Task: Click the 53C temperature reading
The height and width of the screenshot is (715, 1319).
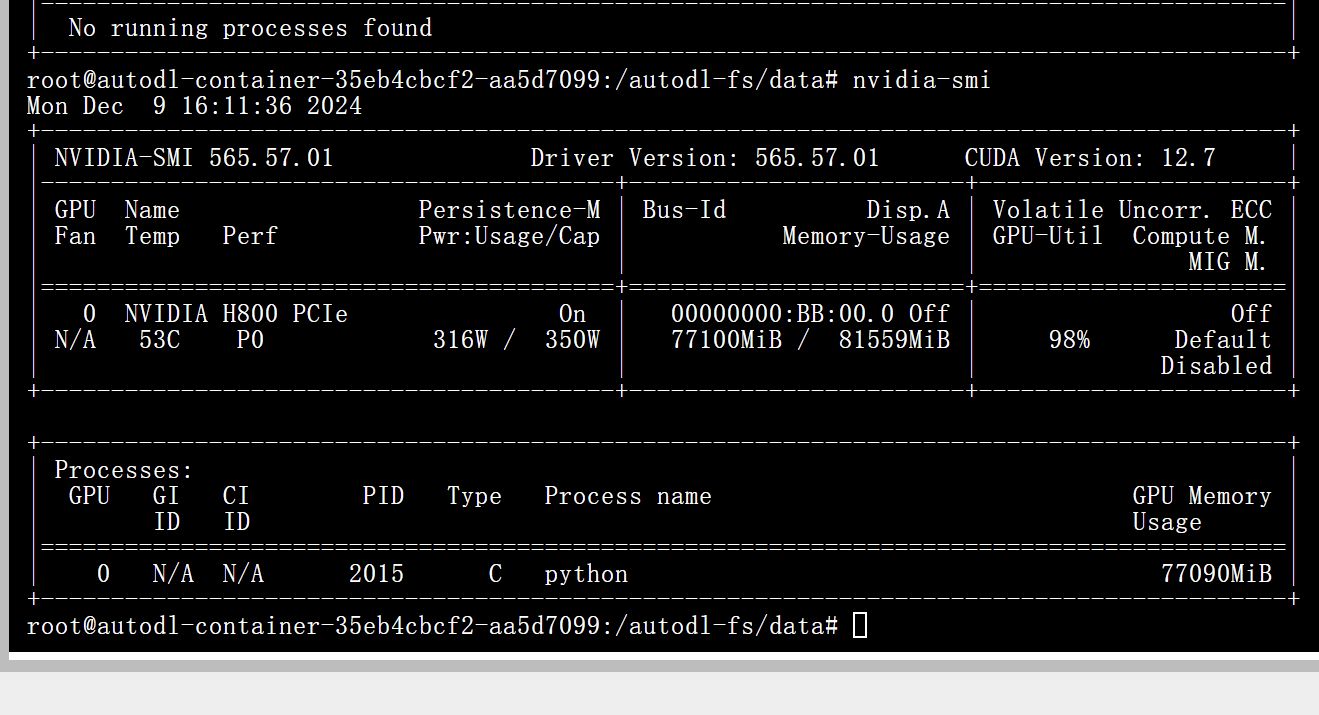Action: 159,340
